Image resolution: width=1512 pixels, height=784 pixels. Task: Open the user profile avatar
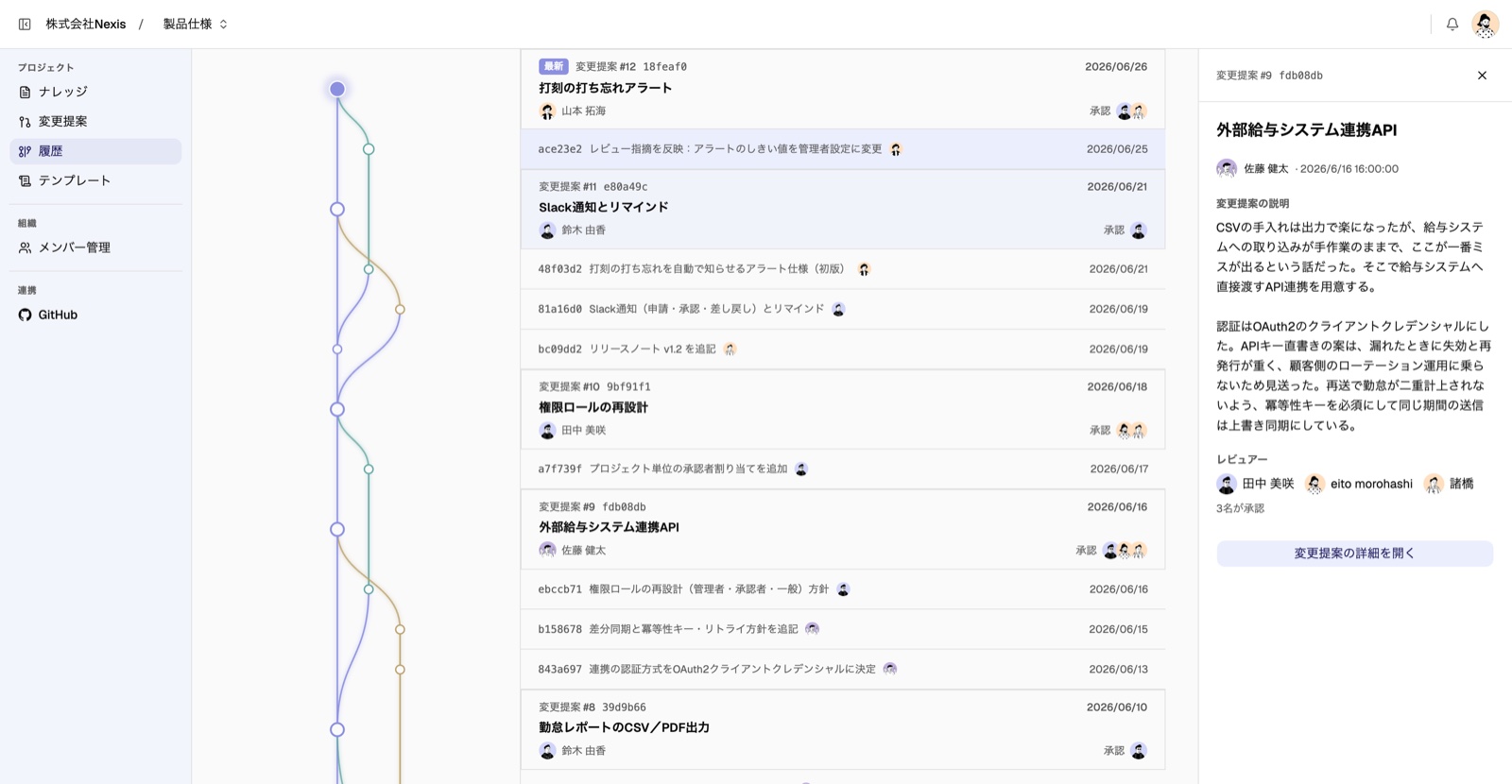[x=1486, y=24]
